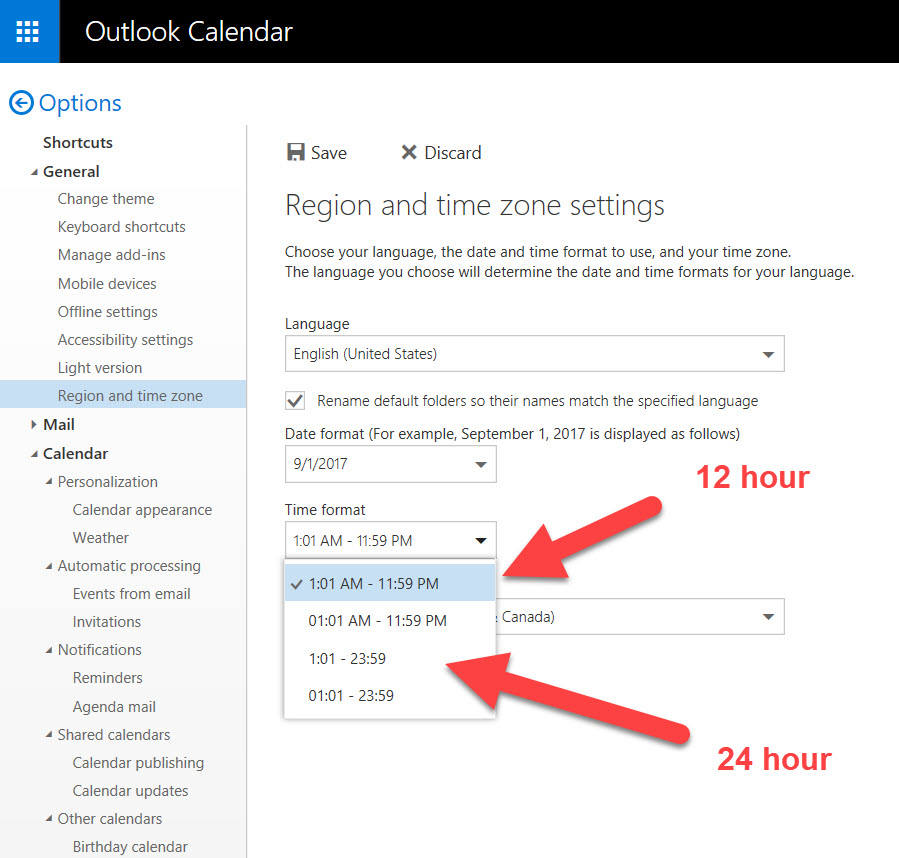This screenshot has height=858, width=899.
Task: Click the Shared calendars label
Action: coord(114,735)
